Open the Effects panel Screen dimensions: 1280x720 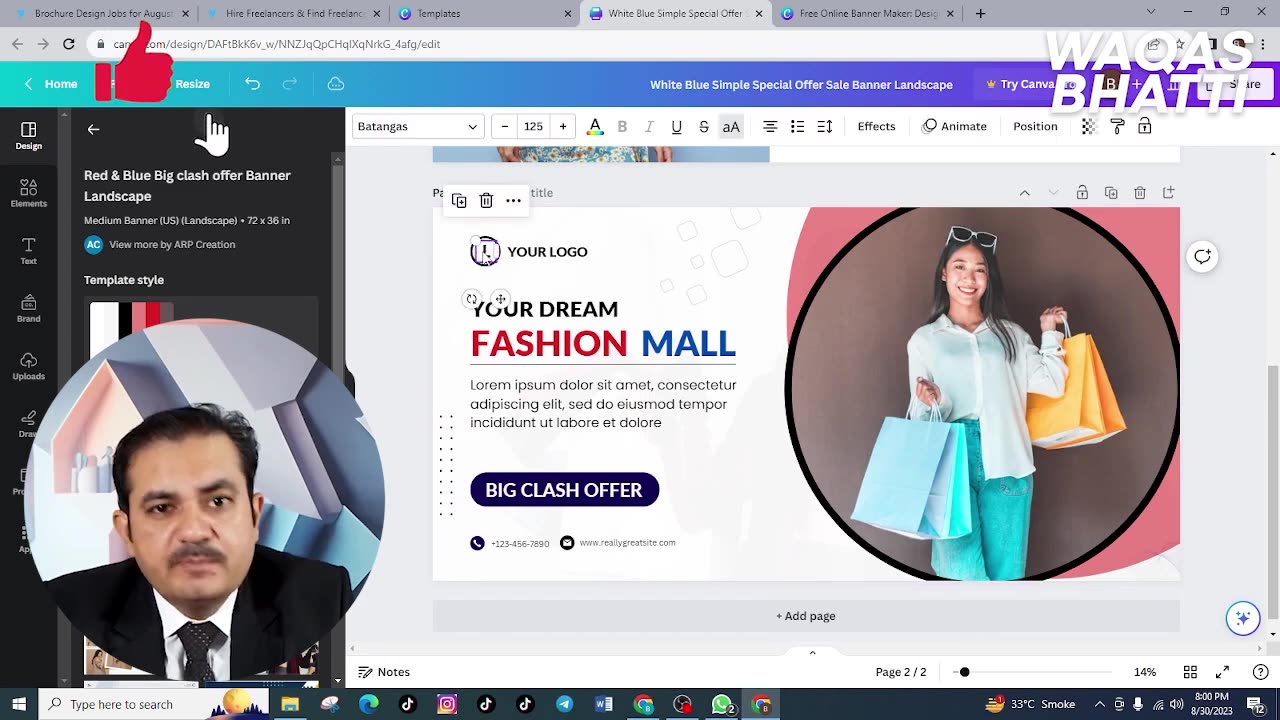[x=876, y=126]
